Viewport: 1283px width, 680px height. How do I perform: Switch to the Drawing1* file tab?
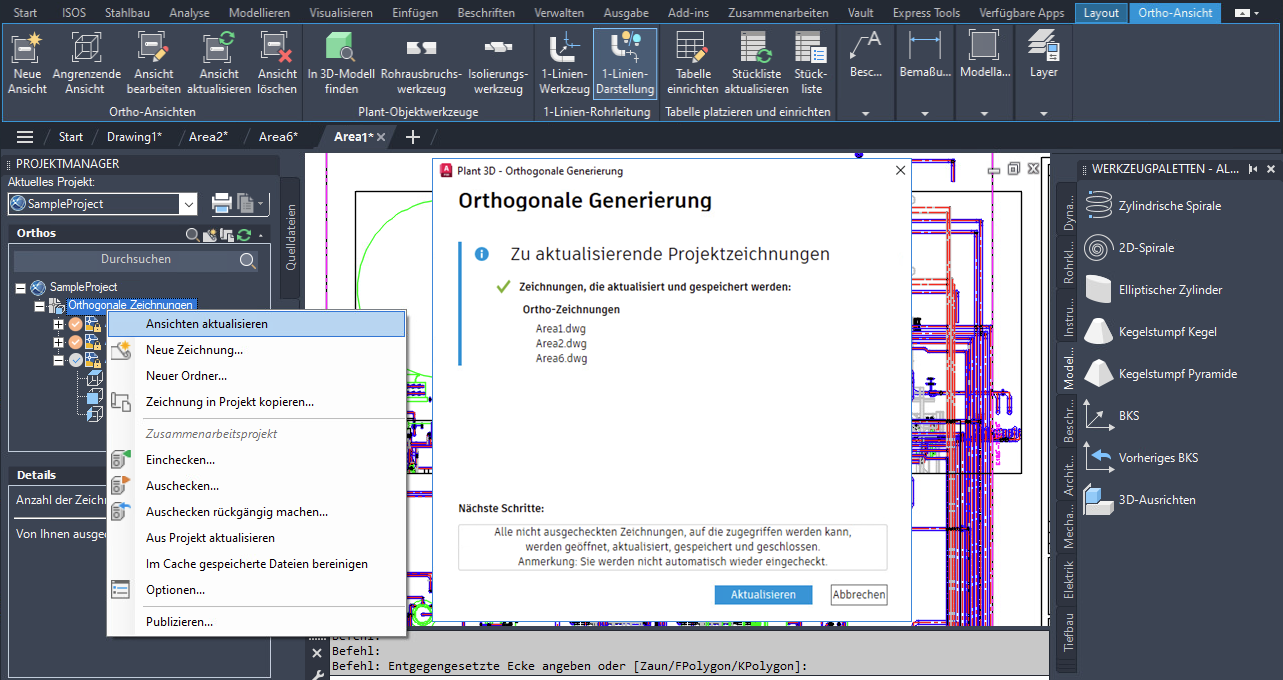tap(134, 137)
